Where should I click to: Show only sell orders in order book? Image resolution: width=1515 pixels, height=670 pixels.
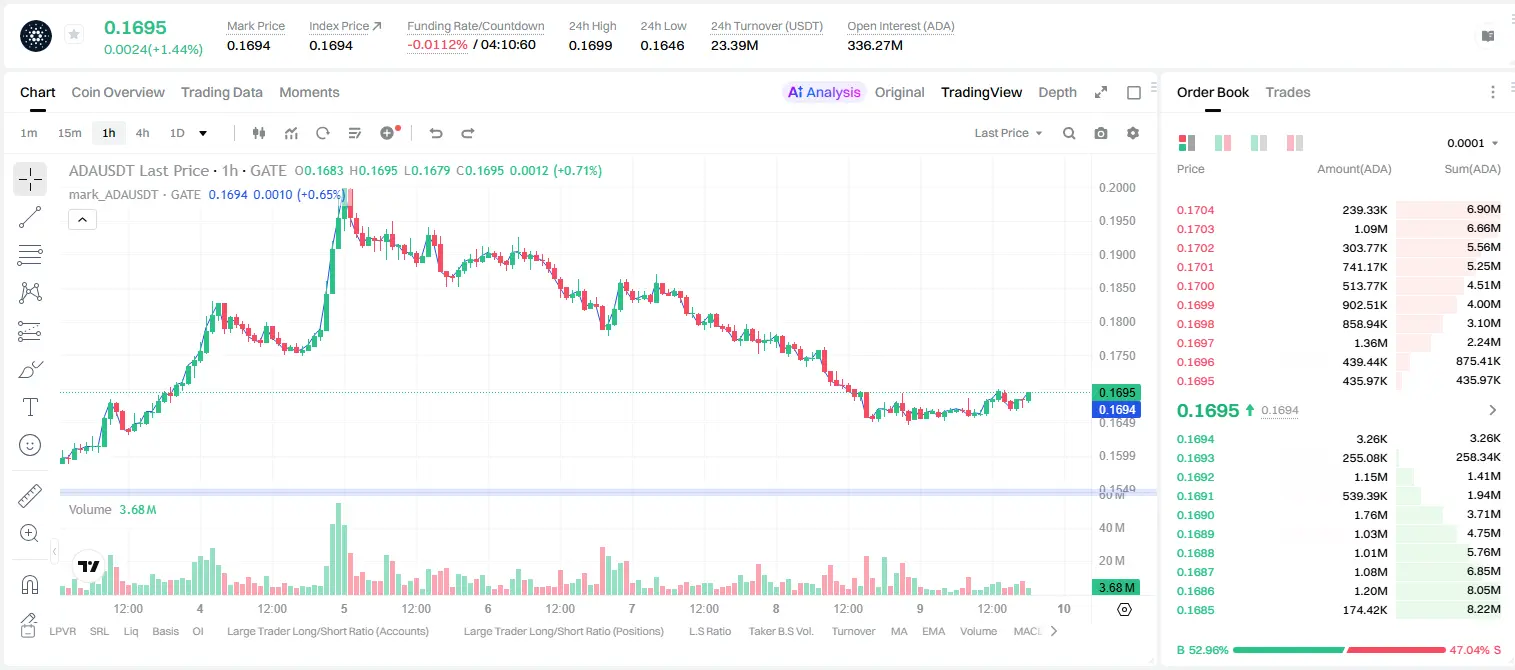pos(1294,143)
